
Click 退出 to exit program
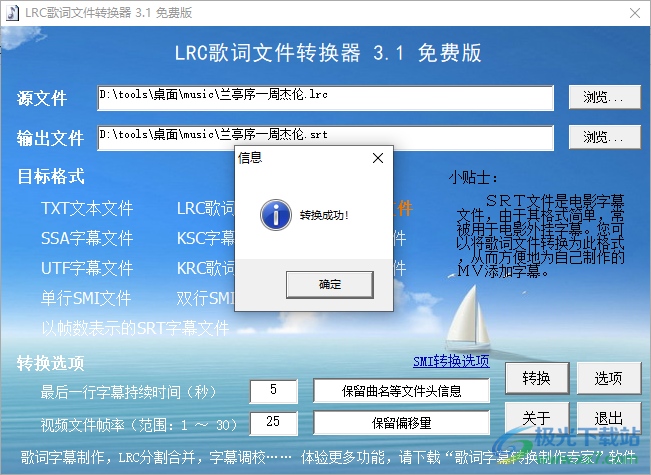tap(609, 418)
